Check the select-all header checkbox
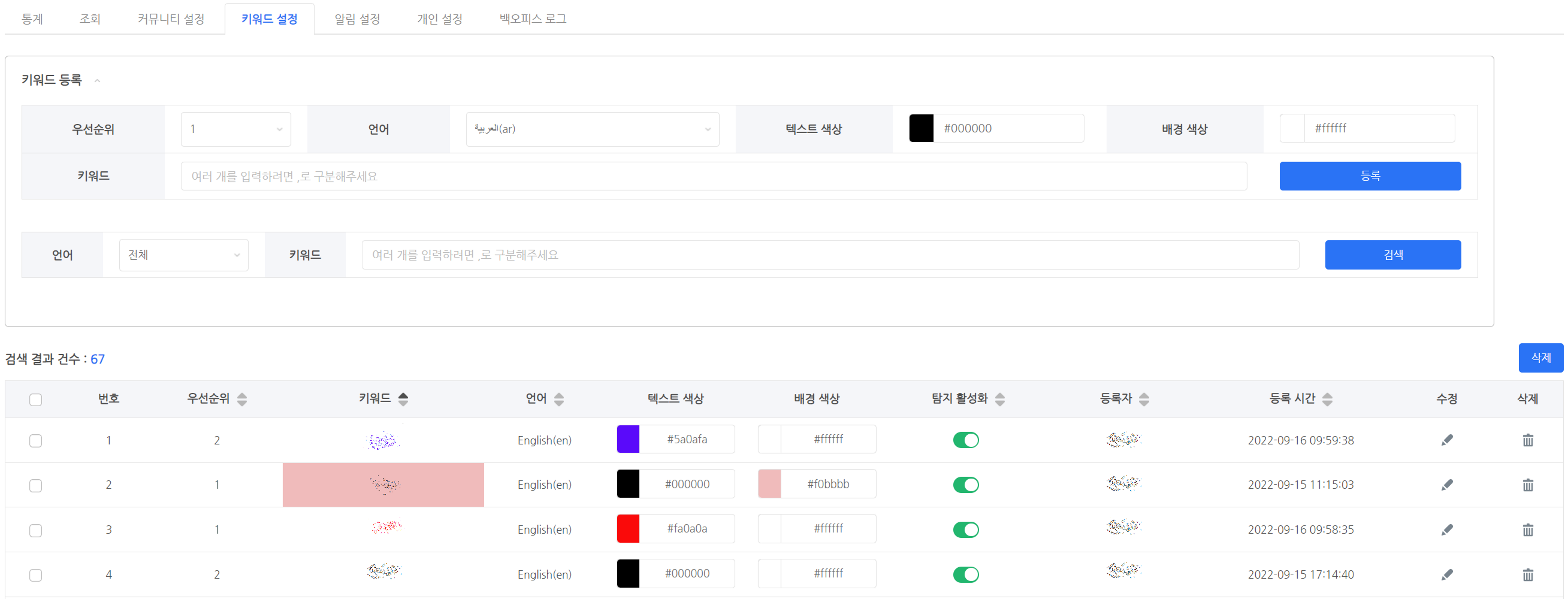This screenshot has height=599, width=1568. tap(36, 400)
